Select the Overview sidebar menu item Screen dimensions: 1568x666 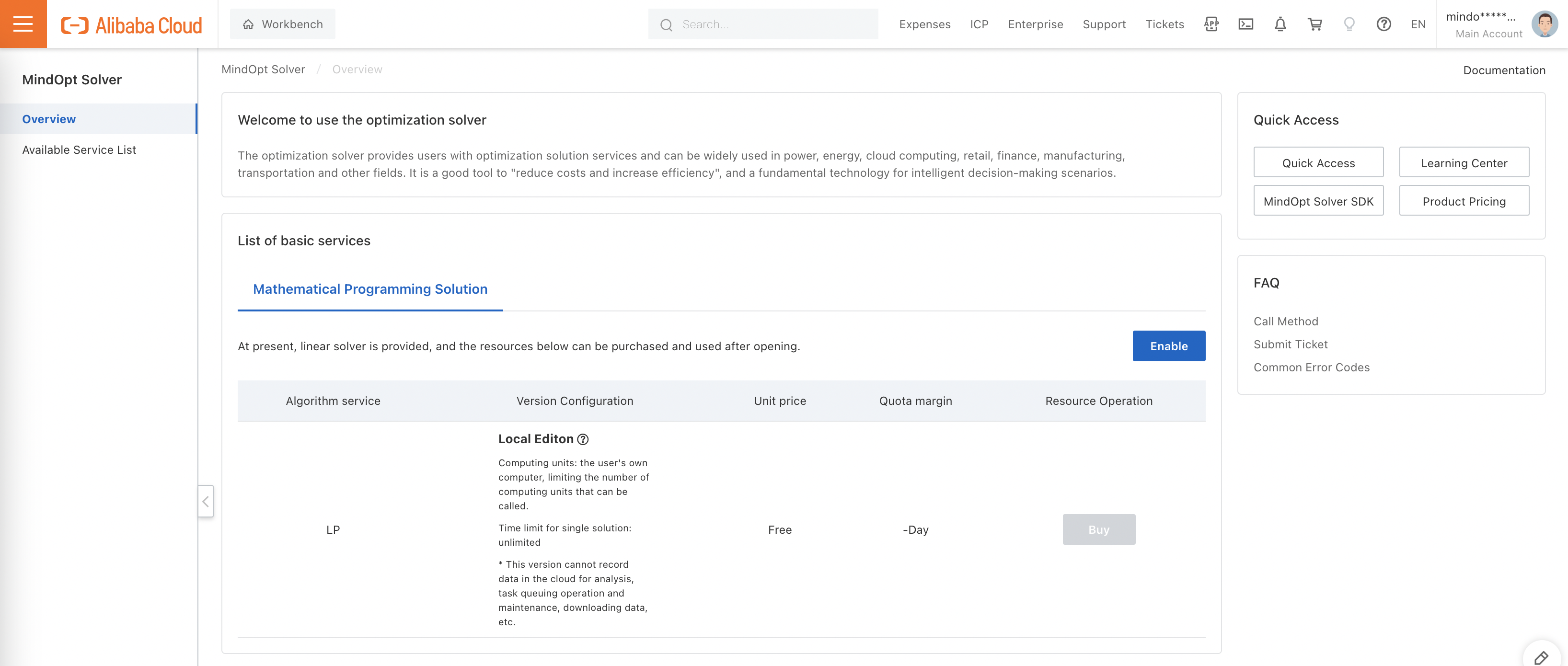tap(49, 118)
